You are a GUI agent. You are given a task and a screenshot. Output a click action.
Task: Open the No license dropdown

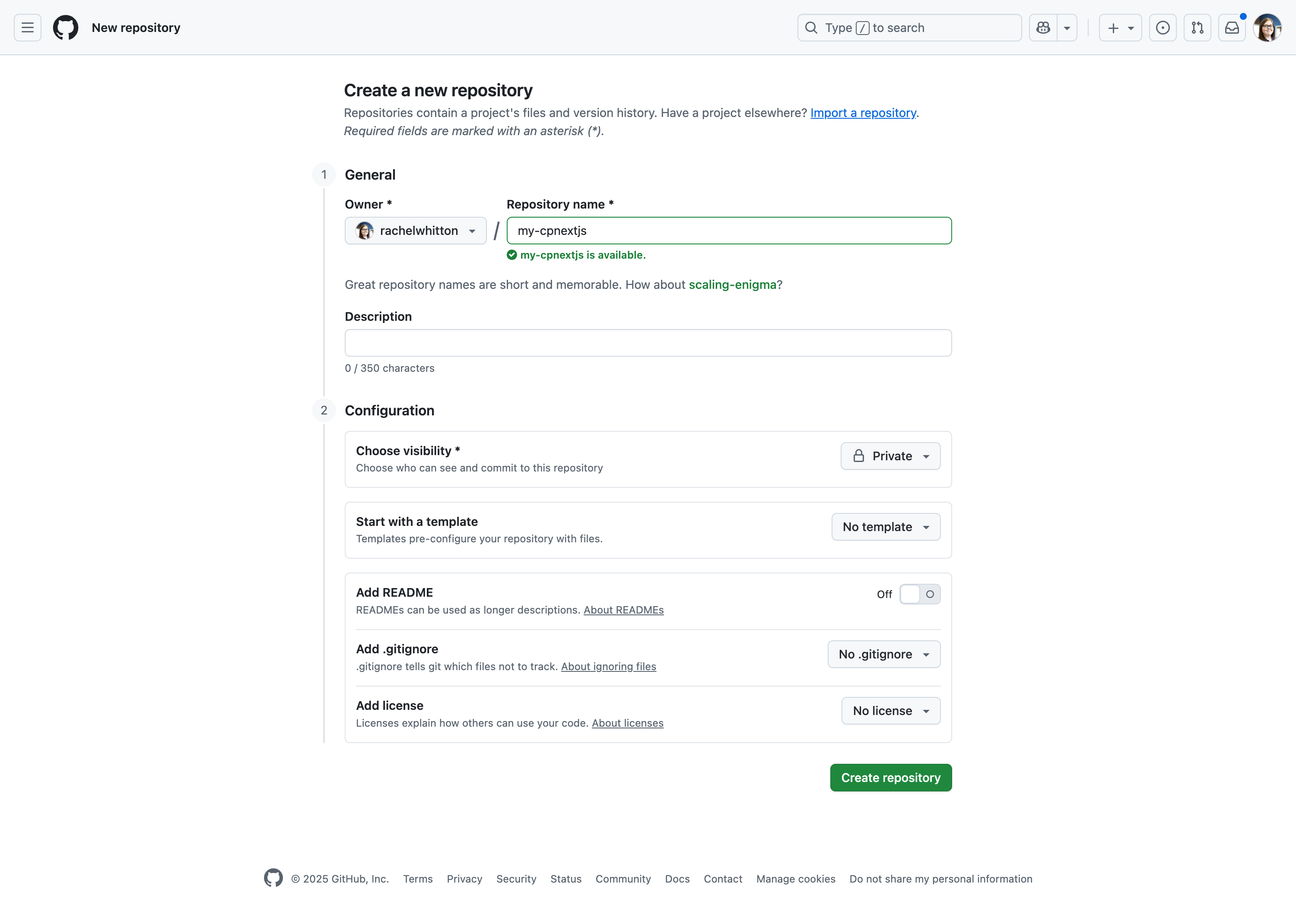click(890, 710)
